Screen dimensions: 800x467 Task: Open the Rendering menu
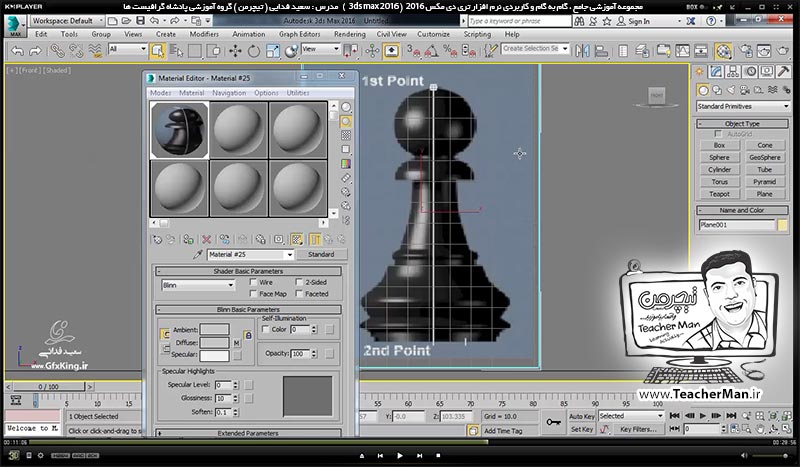(x=349, y=34)
